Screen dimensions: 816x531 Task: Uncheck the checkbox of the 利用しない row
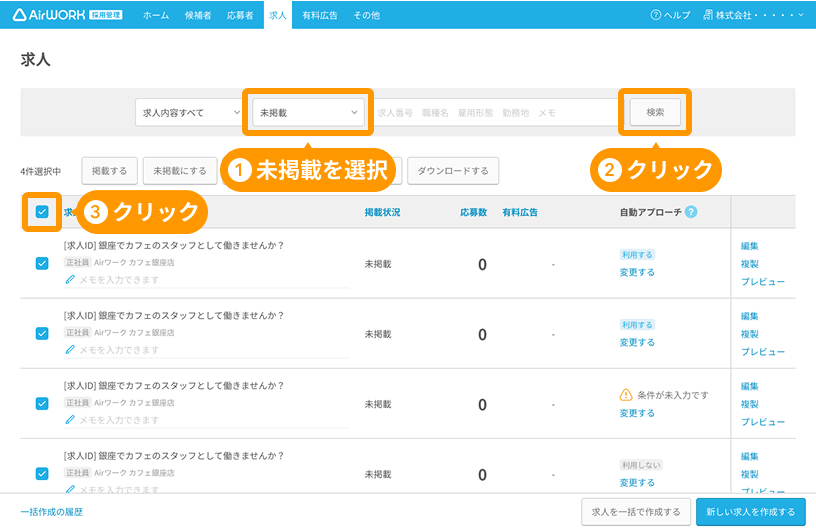(x=42, y=474)
